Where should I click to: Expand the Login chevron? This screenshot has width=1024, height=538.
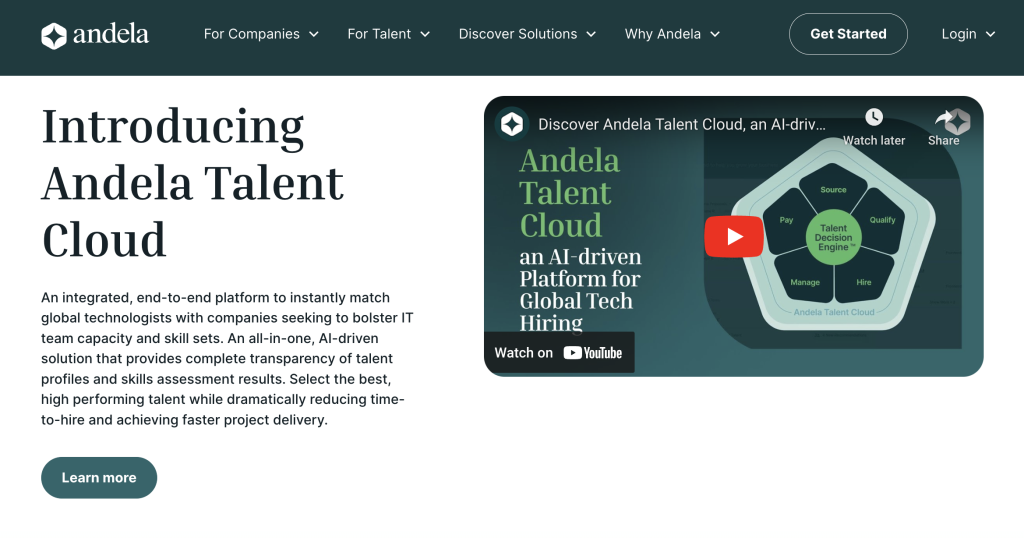point(990,35)
